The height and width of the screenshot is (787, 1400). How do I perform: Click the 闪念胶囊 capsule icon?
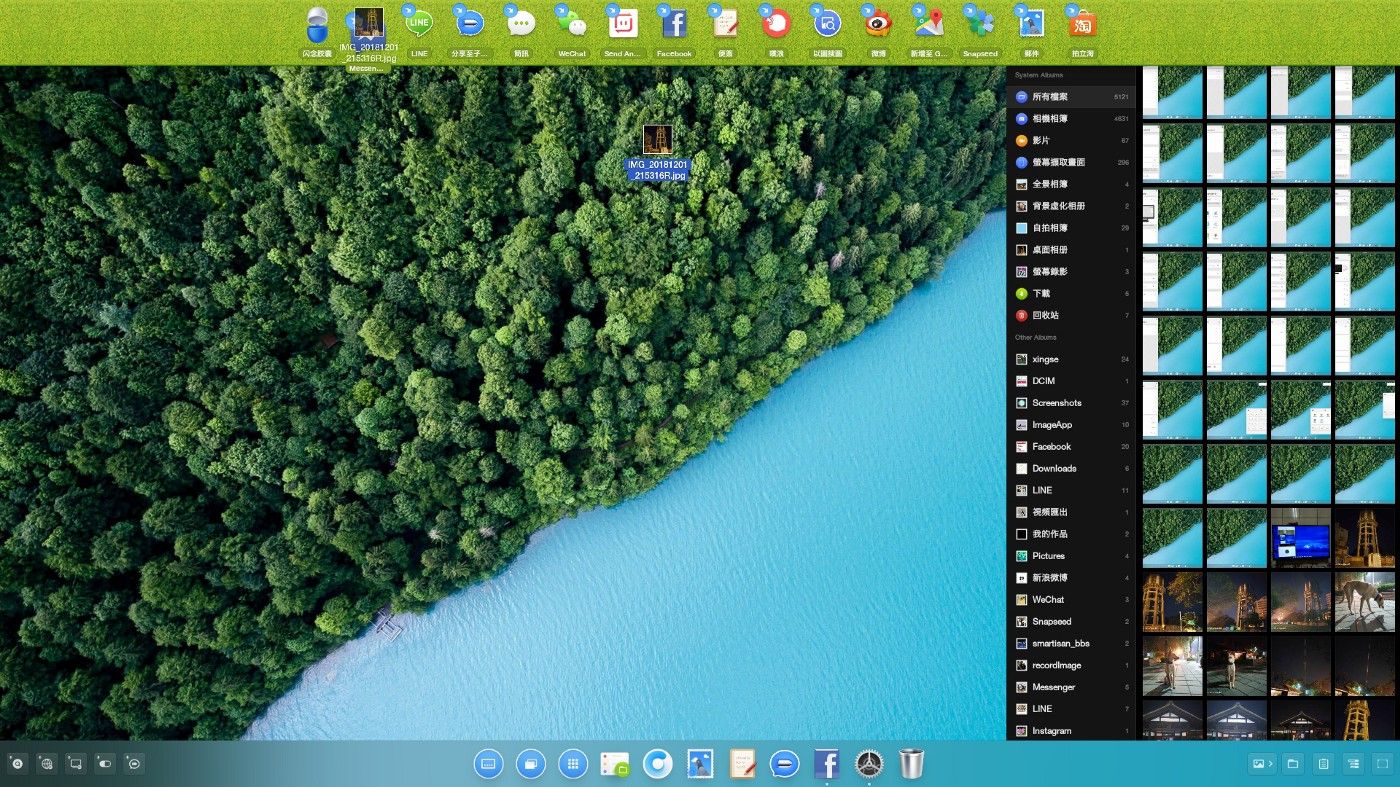click(317, 24)
